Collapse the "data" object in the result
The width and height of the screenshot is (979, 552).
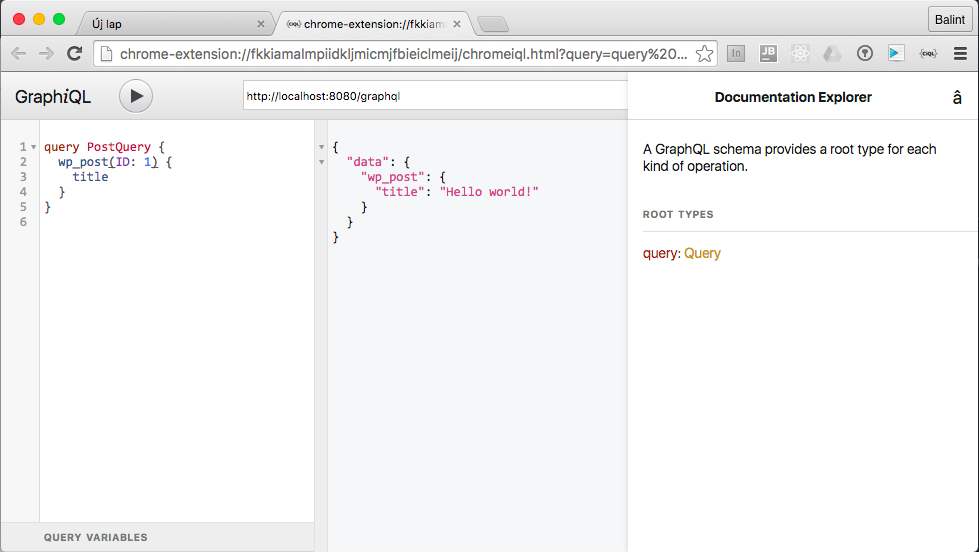pos(322,162)
